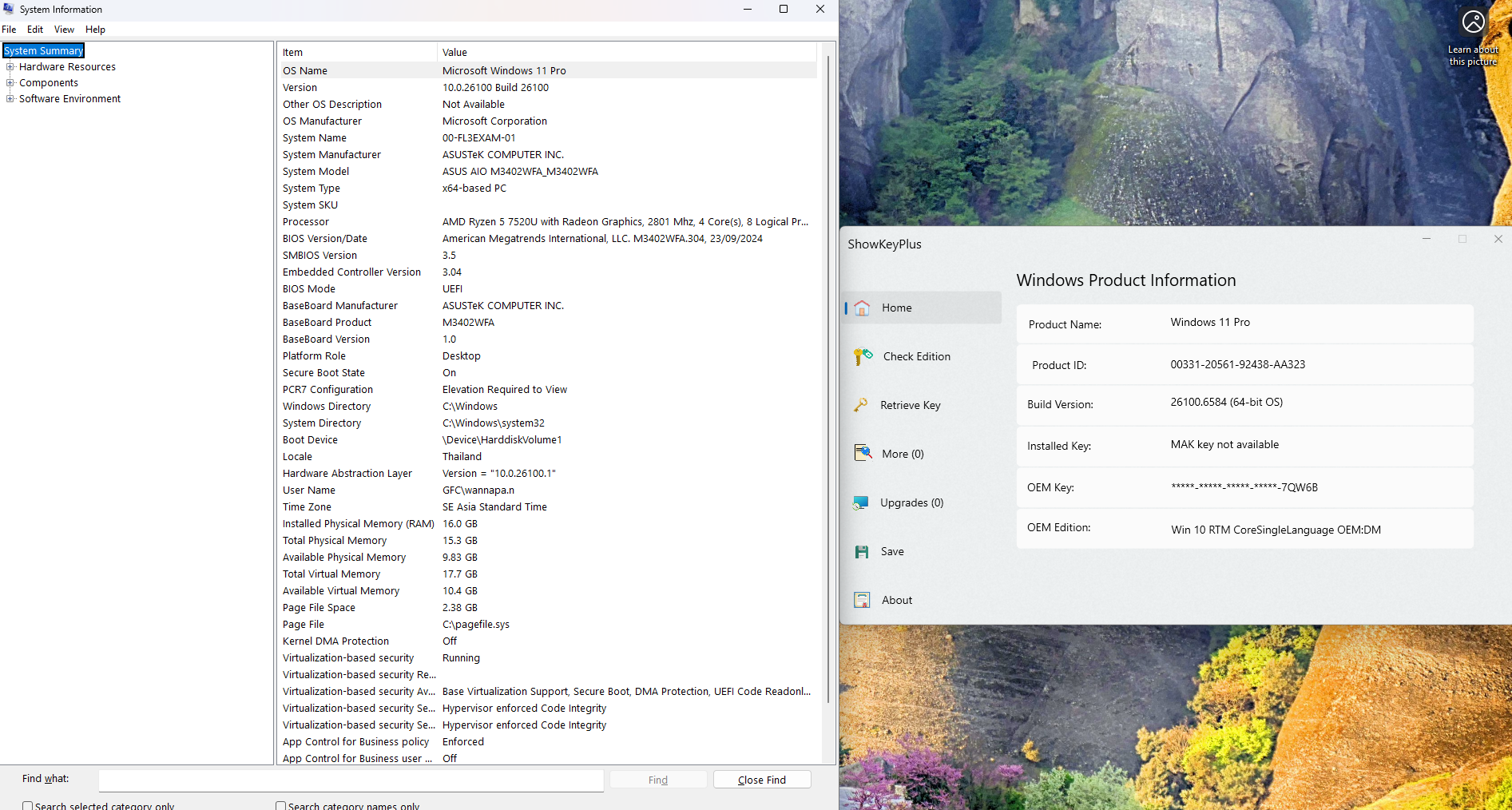Click the Upgrades monitor icon
Screen dimensions: 1512x810
point(861,502)
